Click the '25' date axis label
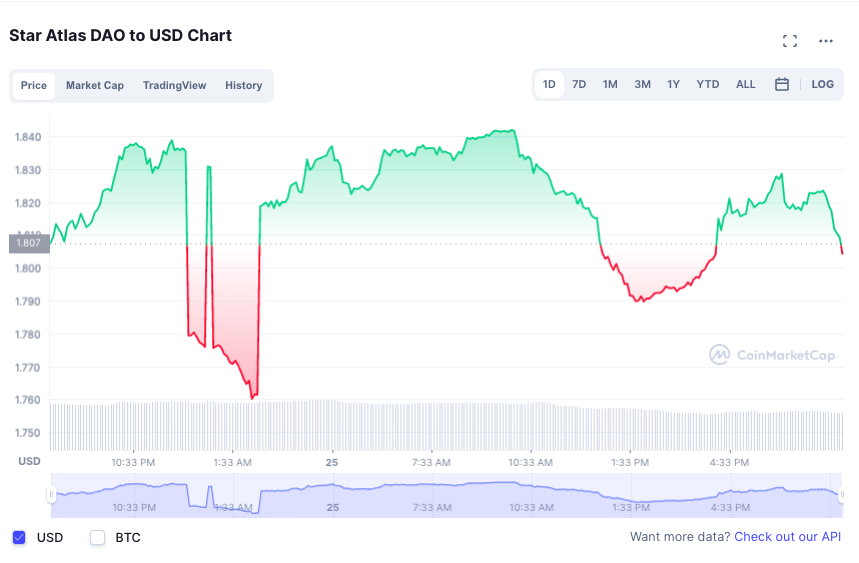This screenshot has width=859, height=563. tap(331, 463)
